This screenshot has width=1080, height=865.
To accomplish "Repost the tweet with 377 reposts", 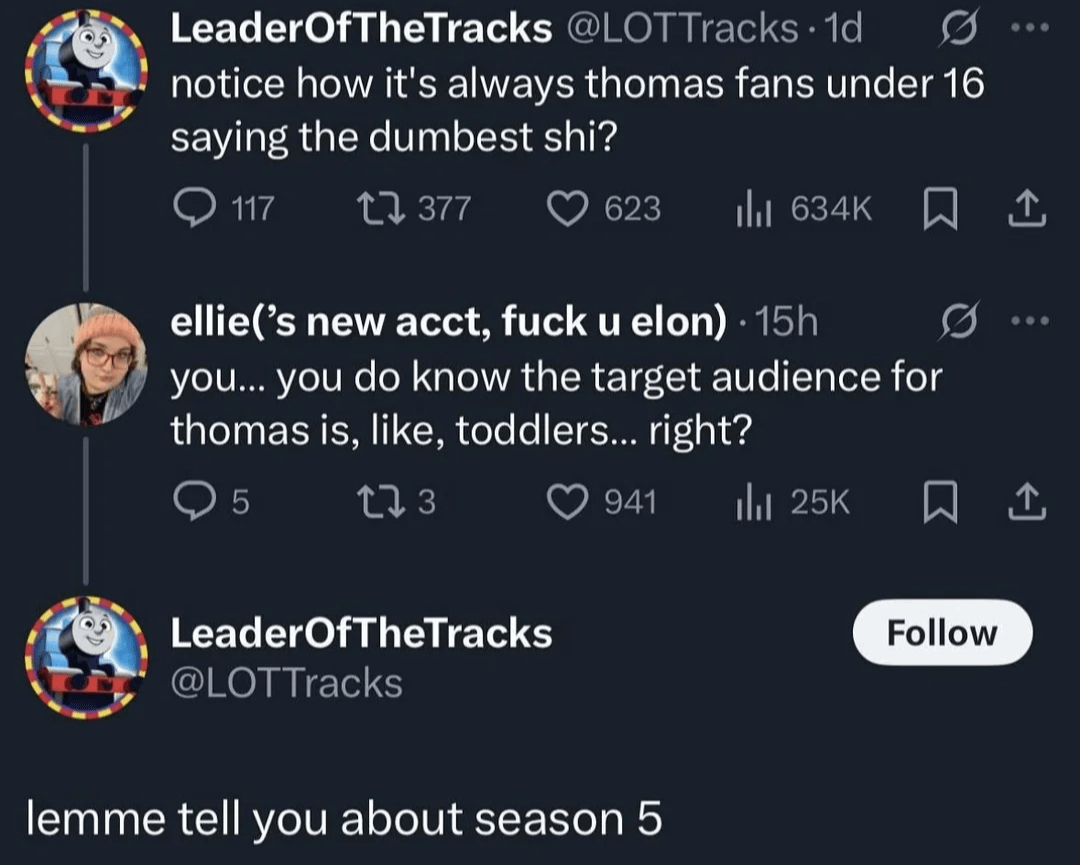I will [383, 208].
